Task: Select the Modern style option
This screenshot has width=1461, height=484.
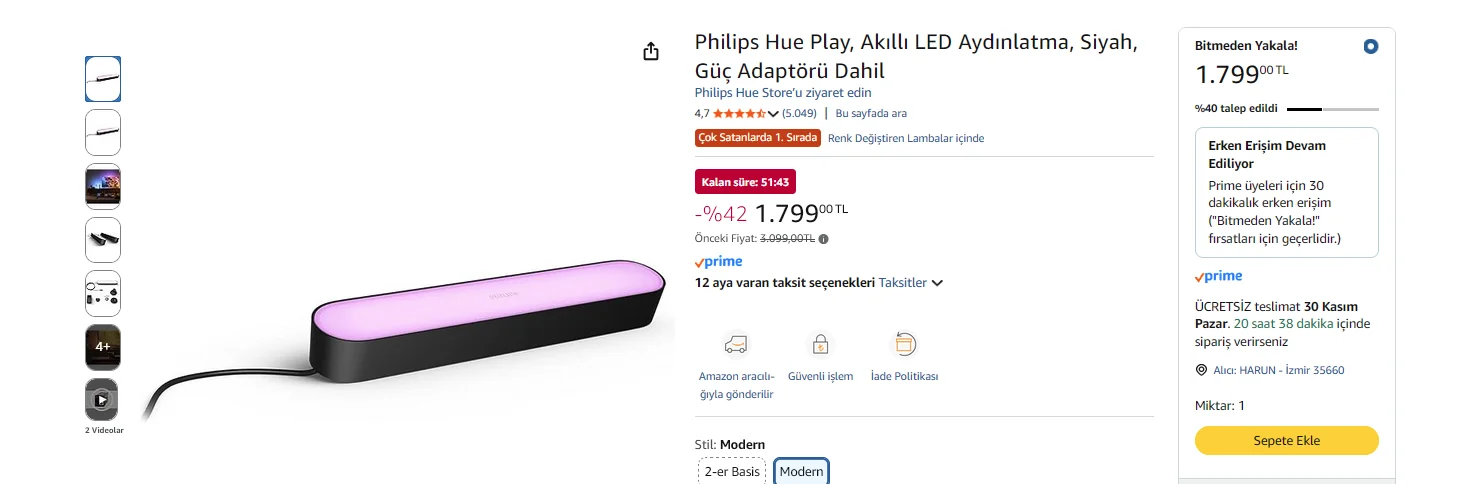Action: [x=801, y=471]
